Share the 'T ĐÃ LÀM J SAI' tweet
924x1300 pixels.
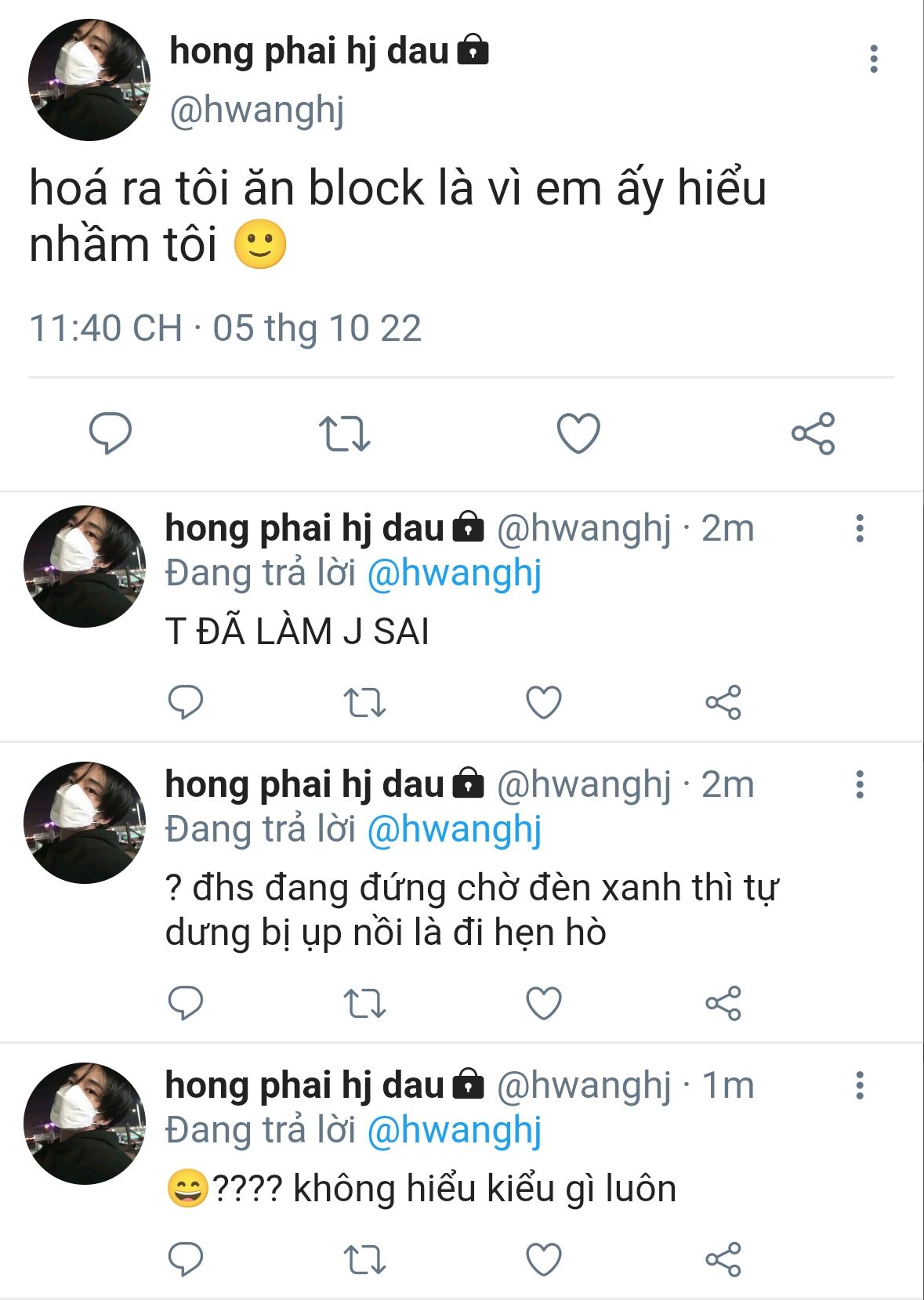723,702
